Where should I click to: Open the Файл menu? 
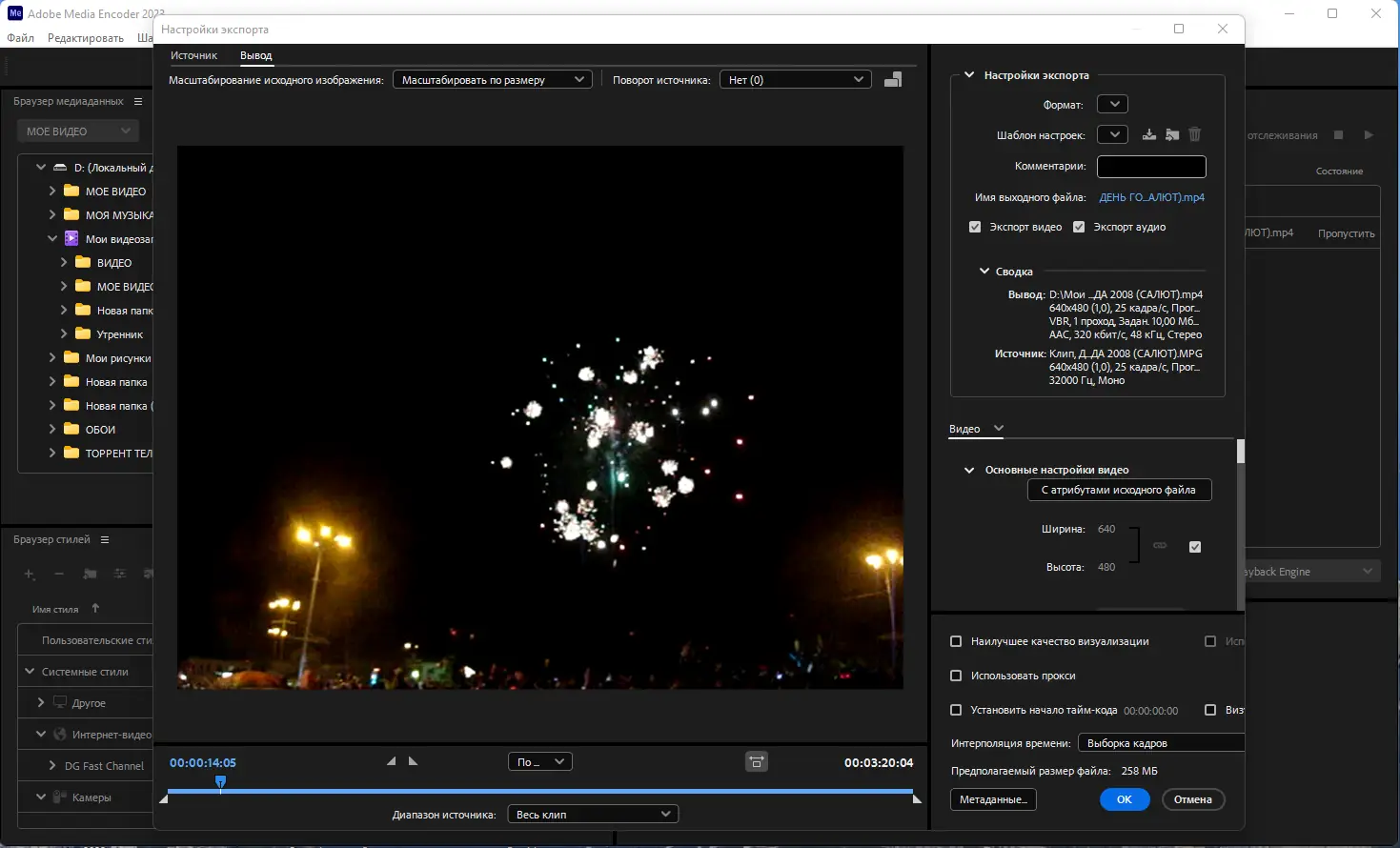click(x=20, y=38)
